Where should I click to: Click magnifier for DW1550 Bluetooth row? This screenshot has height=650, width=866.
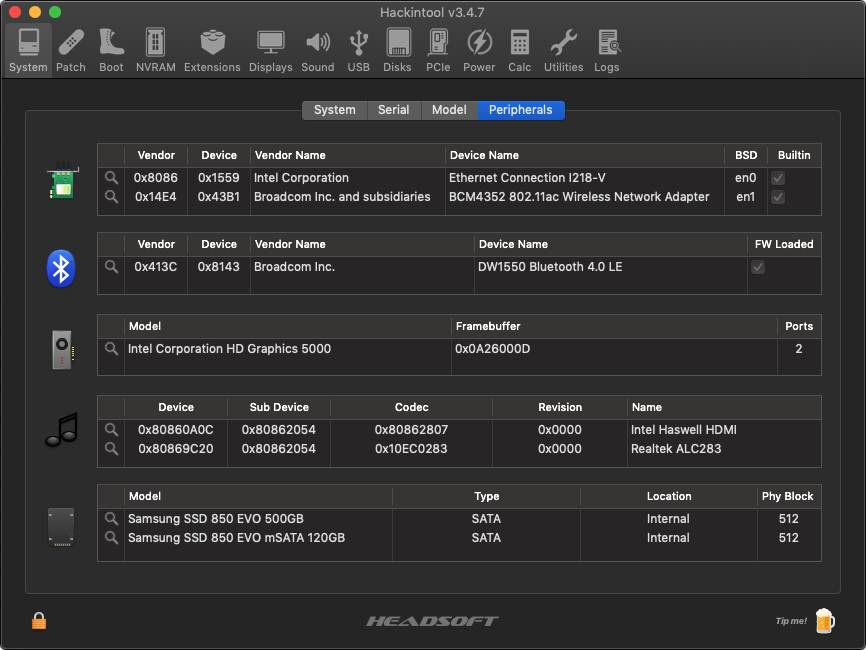pos(111,267)
